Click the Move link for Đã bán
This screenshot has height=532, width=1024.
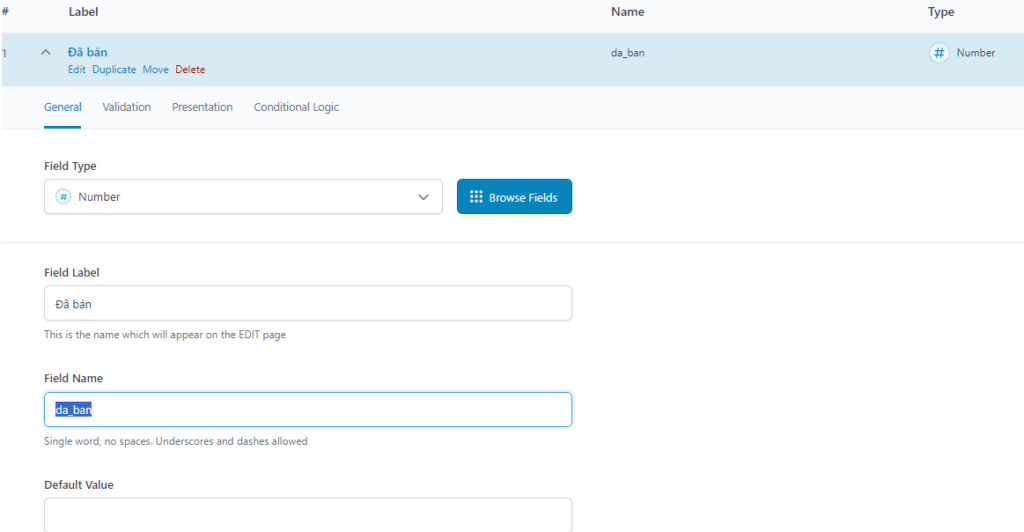pos(155,70)
